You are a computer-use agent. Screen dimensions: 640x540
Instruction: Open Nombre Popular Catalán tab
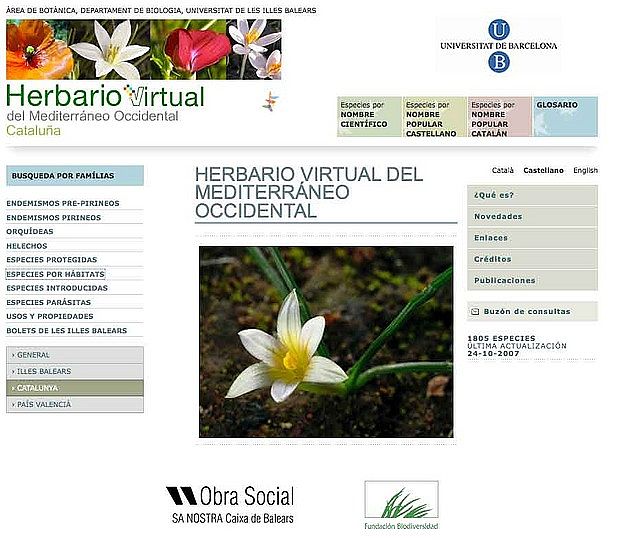tap(499, 117)
